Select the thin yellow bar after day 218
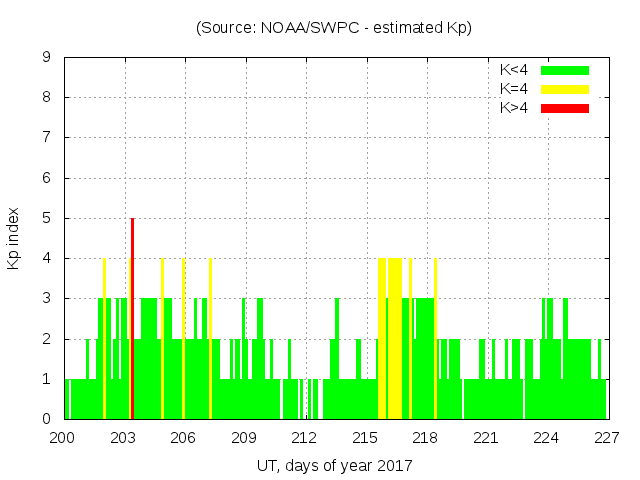Viewport: 640px width, 480px height. pyautogui.click(x=435, y=338)
